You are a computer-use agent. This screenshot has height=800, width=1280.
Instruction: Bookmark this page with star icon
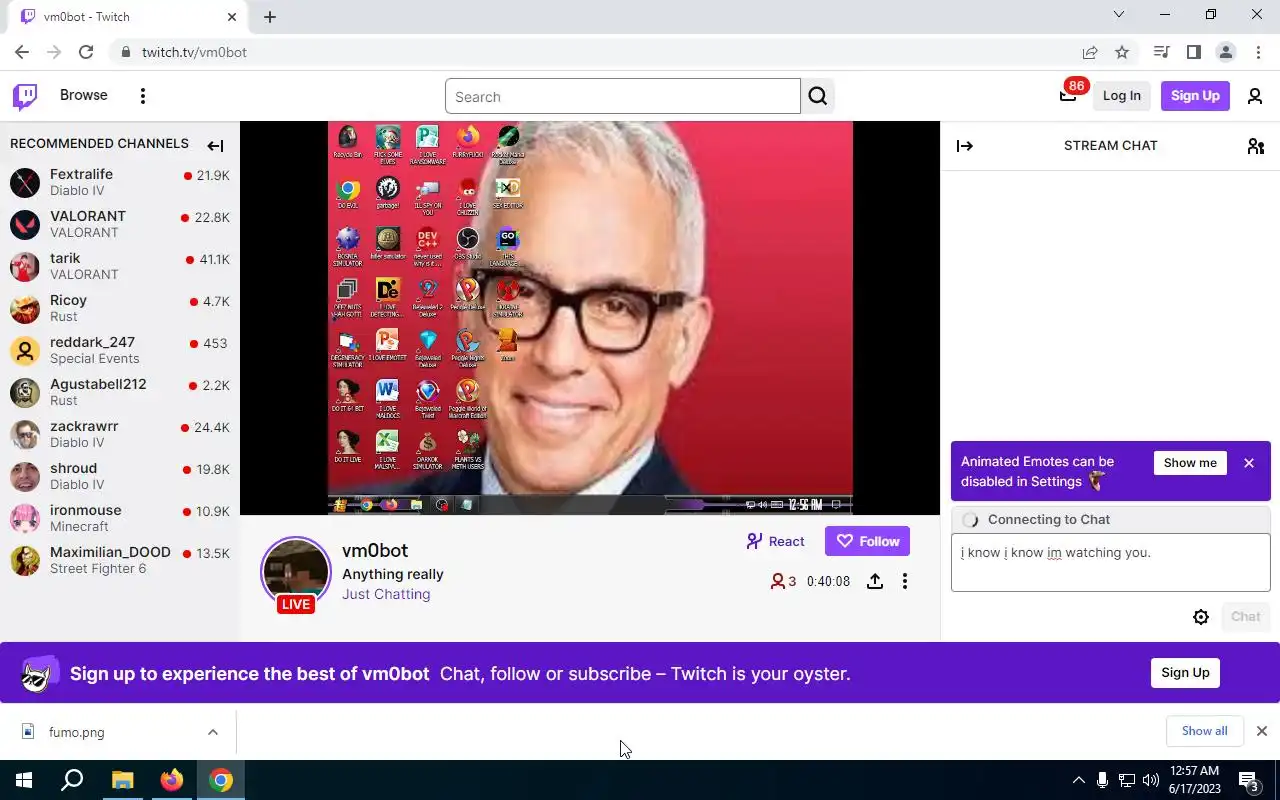1122,52
